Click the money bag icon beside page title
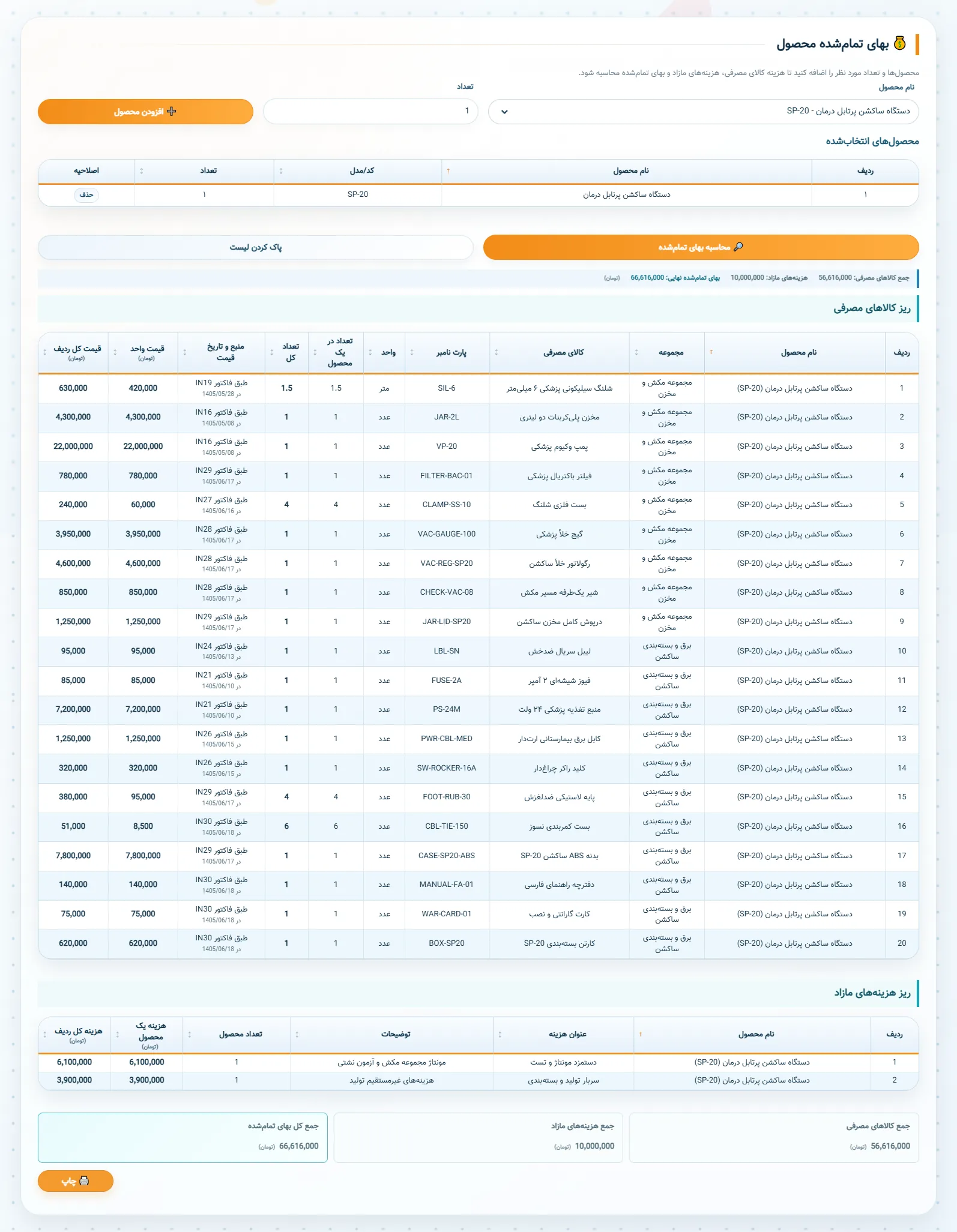 coord(899,43)
